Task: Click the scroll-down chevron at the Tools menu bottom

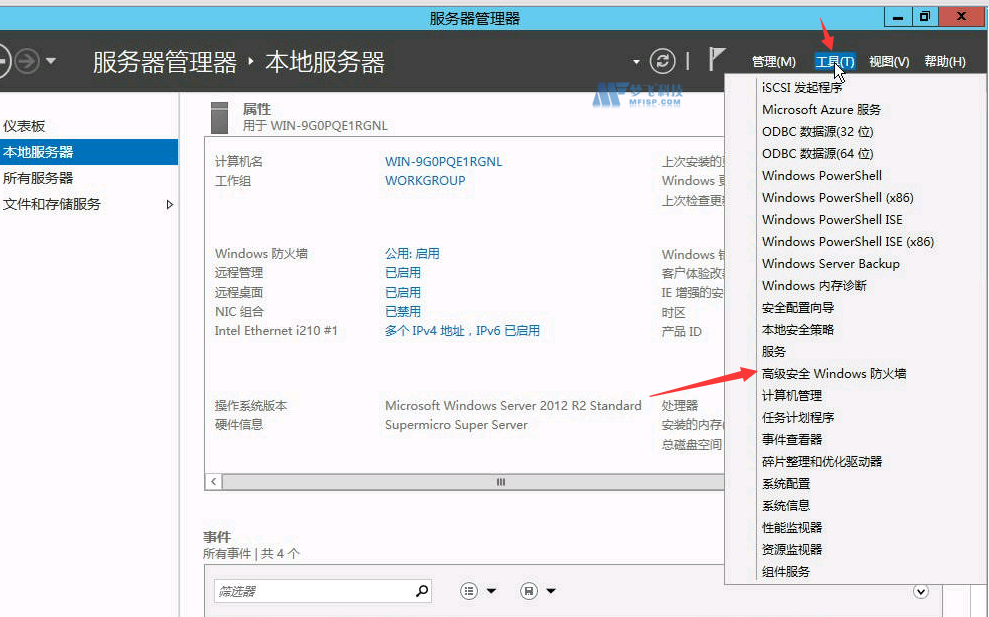Action: click(x=920, y=591)
